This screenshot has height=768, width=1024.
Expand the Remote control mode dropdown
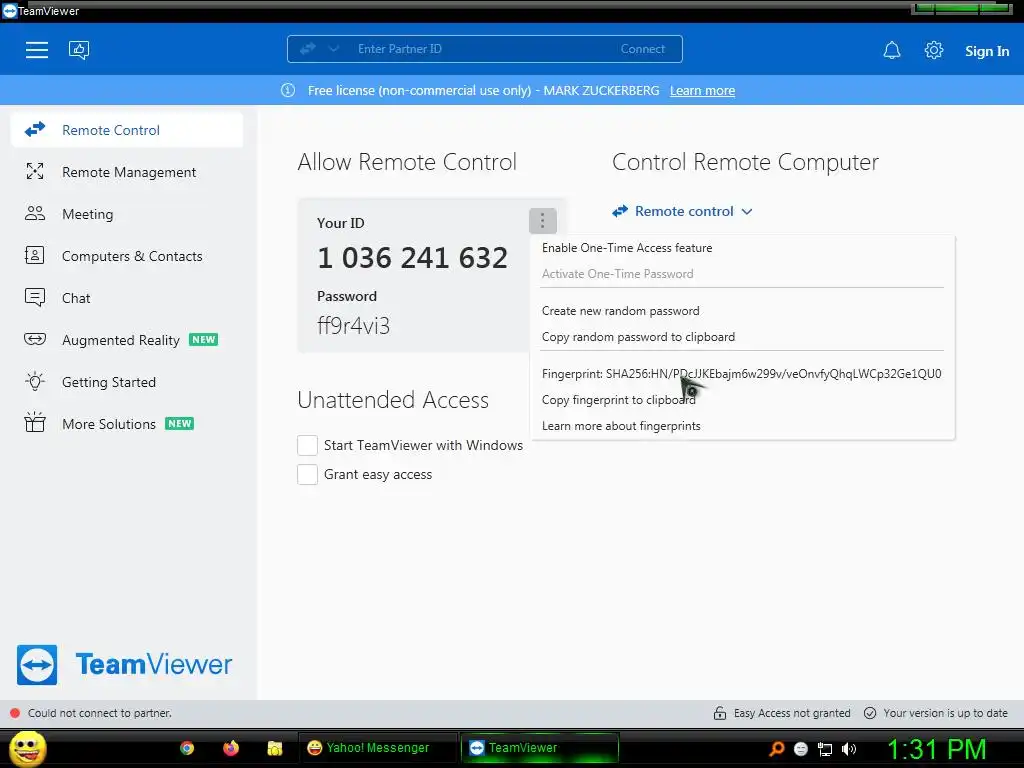(x=682, y=211)
